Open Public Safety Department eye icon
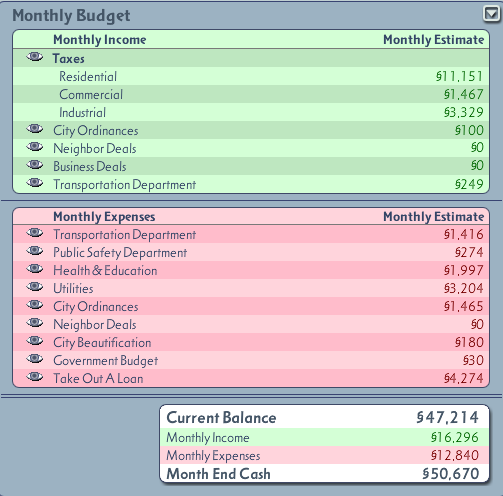 pos(35,251)
